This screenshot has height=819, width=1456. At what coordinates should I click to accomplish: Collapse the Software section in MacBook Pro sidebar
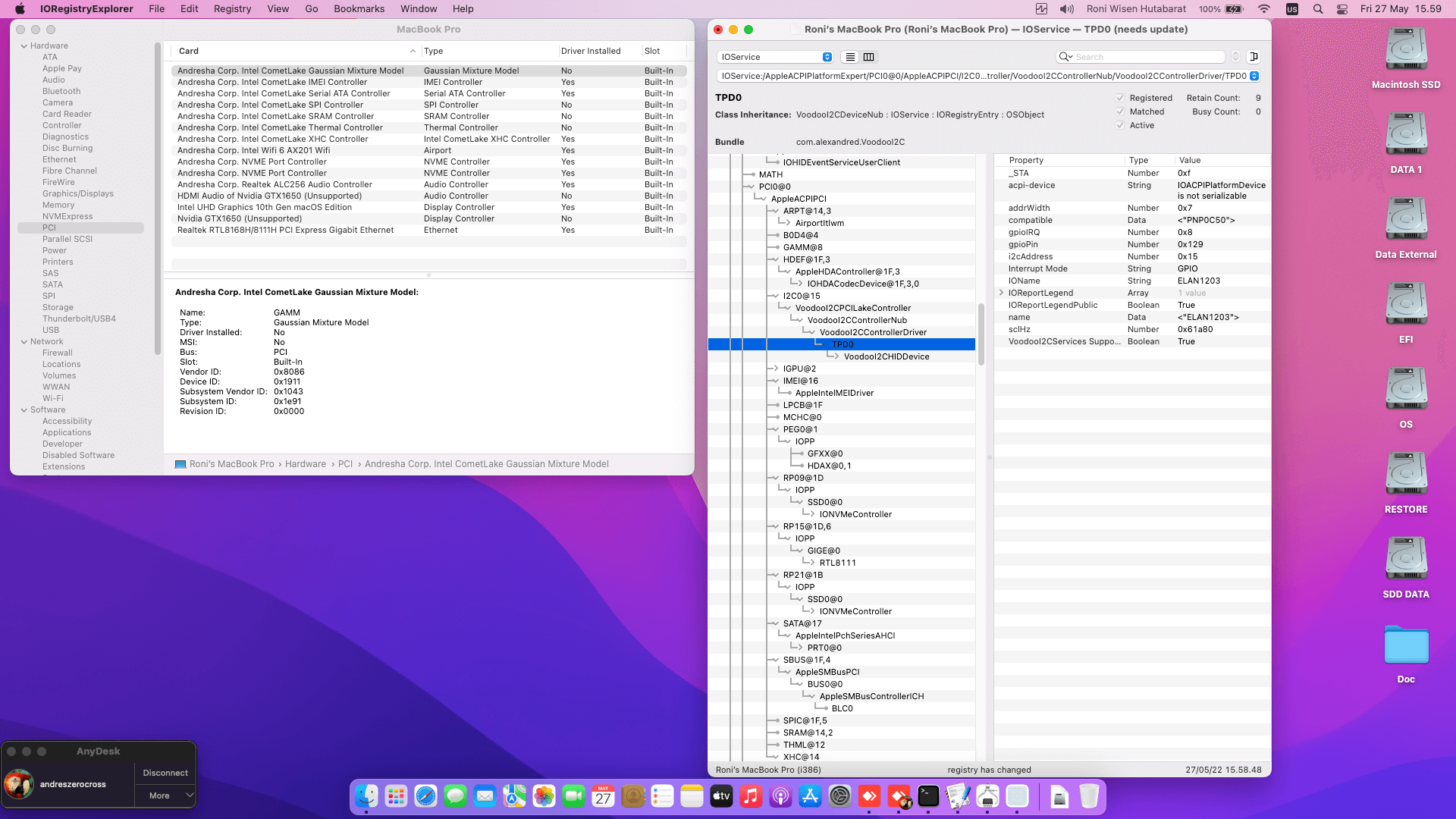pyautogui.click(x=24, y=409)
